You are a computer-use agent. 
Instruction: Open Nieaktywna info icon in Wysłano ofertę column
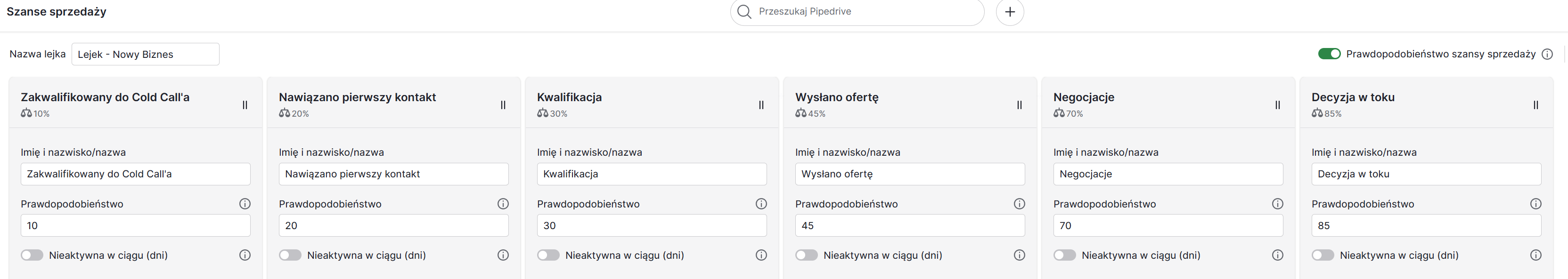click(1019, 255)
